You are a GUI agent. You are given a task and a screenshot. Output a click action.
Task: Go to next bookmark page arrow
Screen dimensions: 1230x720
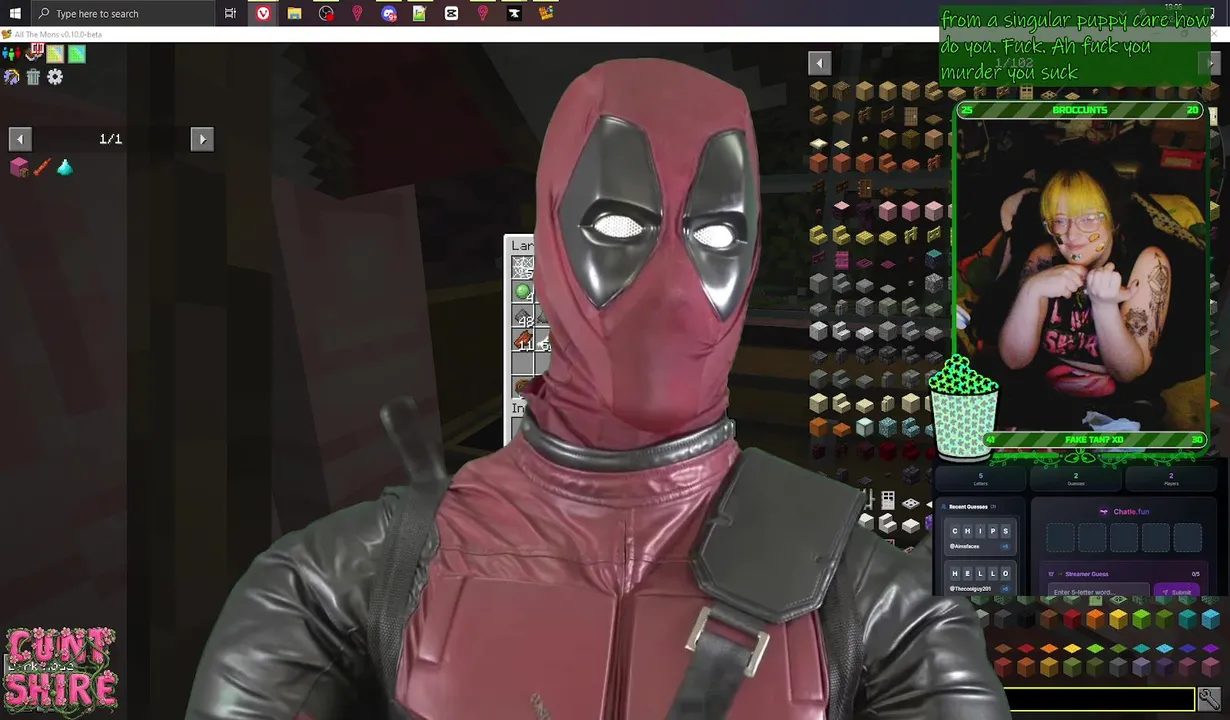(x=202, y=139)
